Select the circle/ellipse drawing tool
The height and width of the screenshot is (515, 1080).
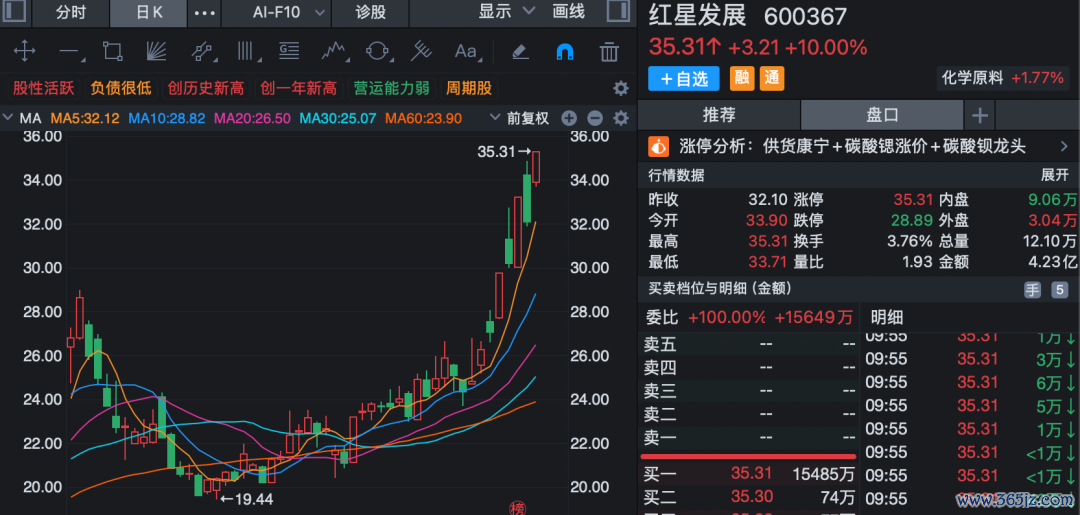pos(377,52)
